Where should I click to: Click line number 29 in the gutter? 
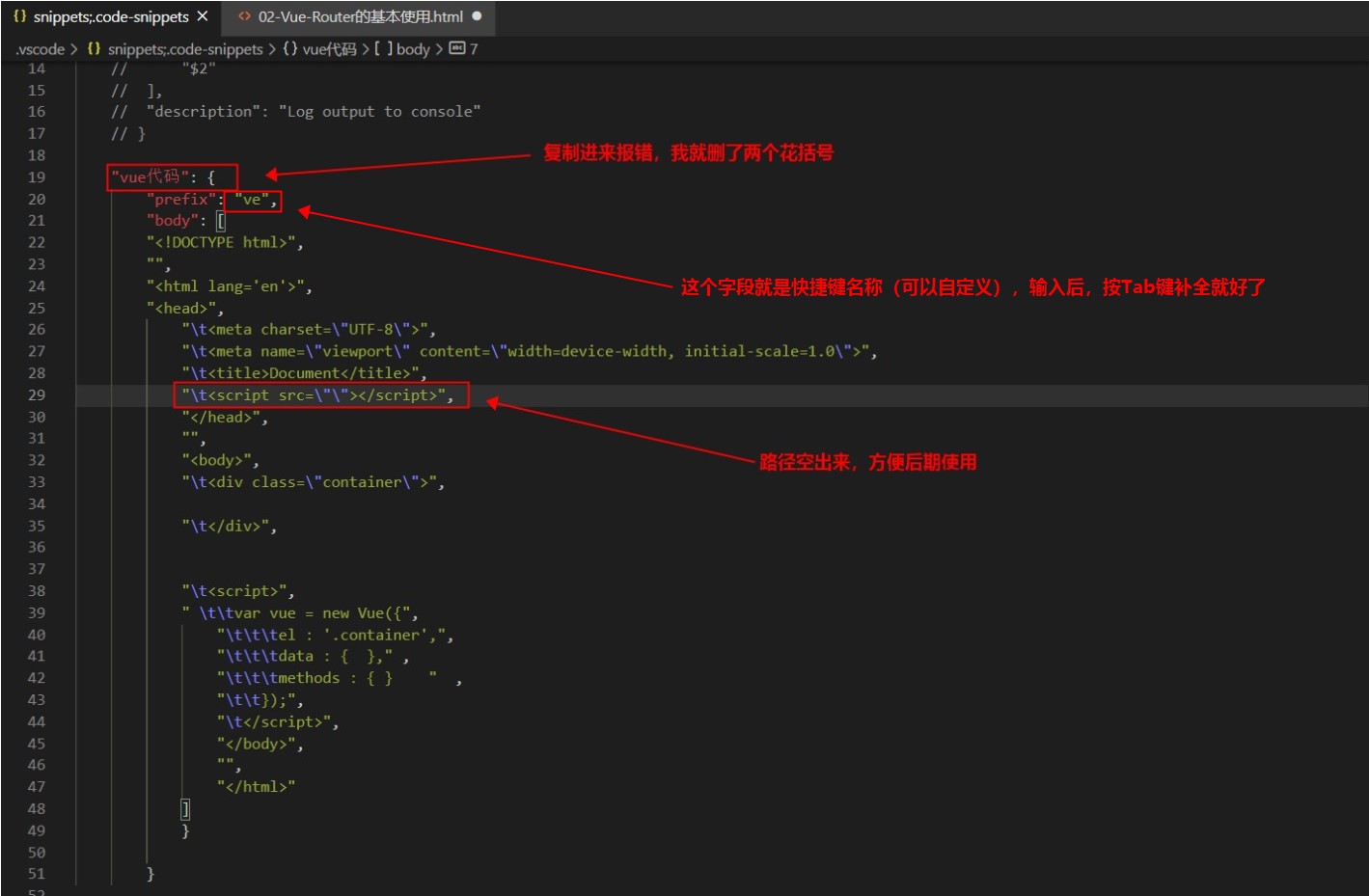click(37, 395)
